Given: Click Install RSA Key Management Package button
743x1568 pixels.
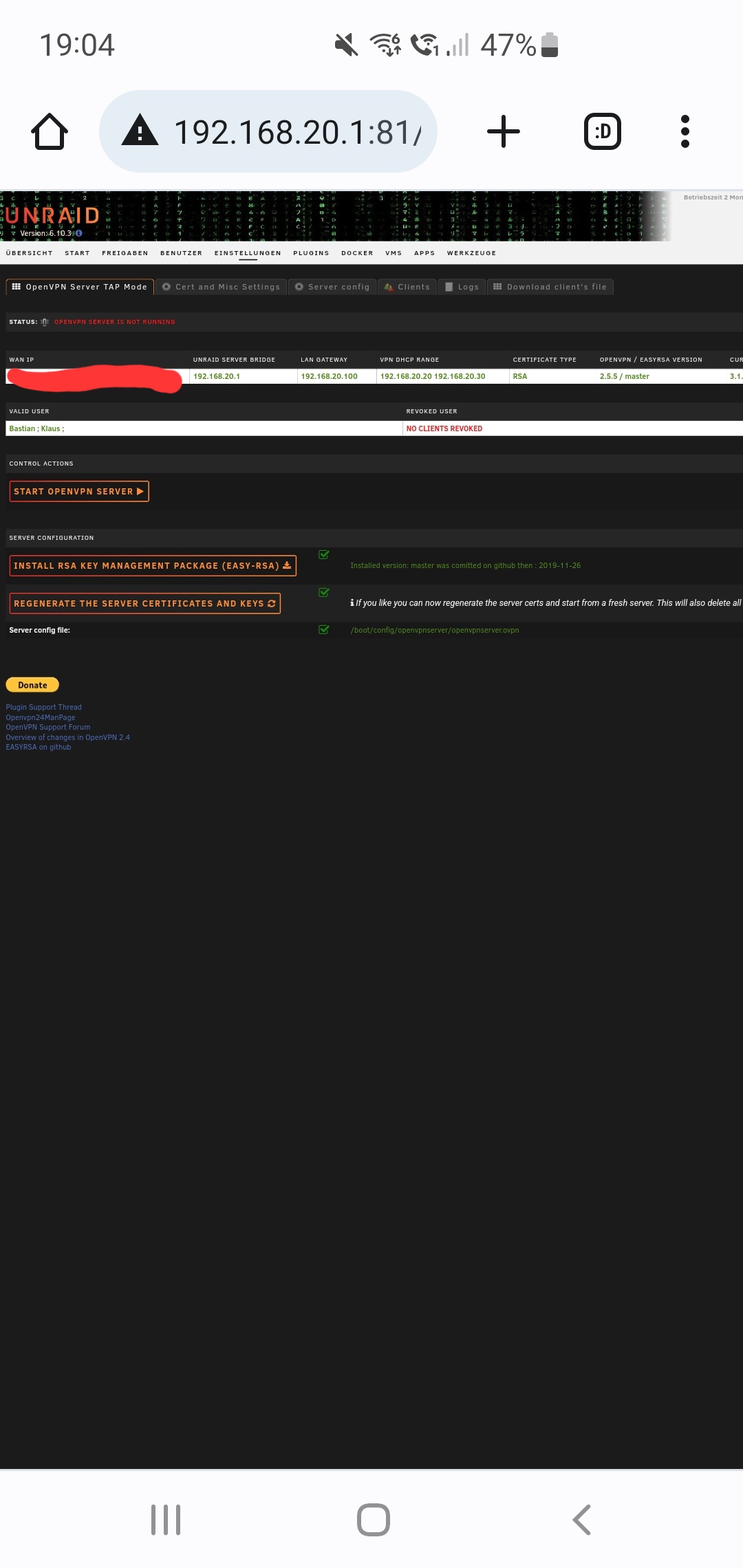Looking at the screenshot, I should (x=153, y=565).
